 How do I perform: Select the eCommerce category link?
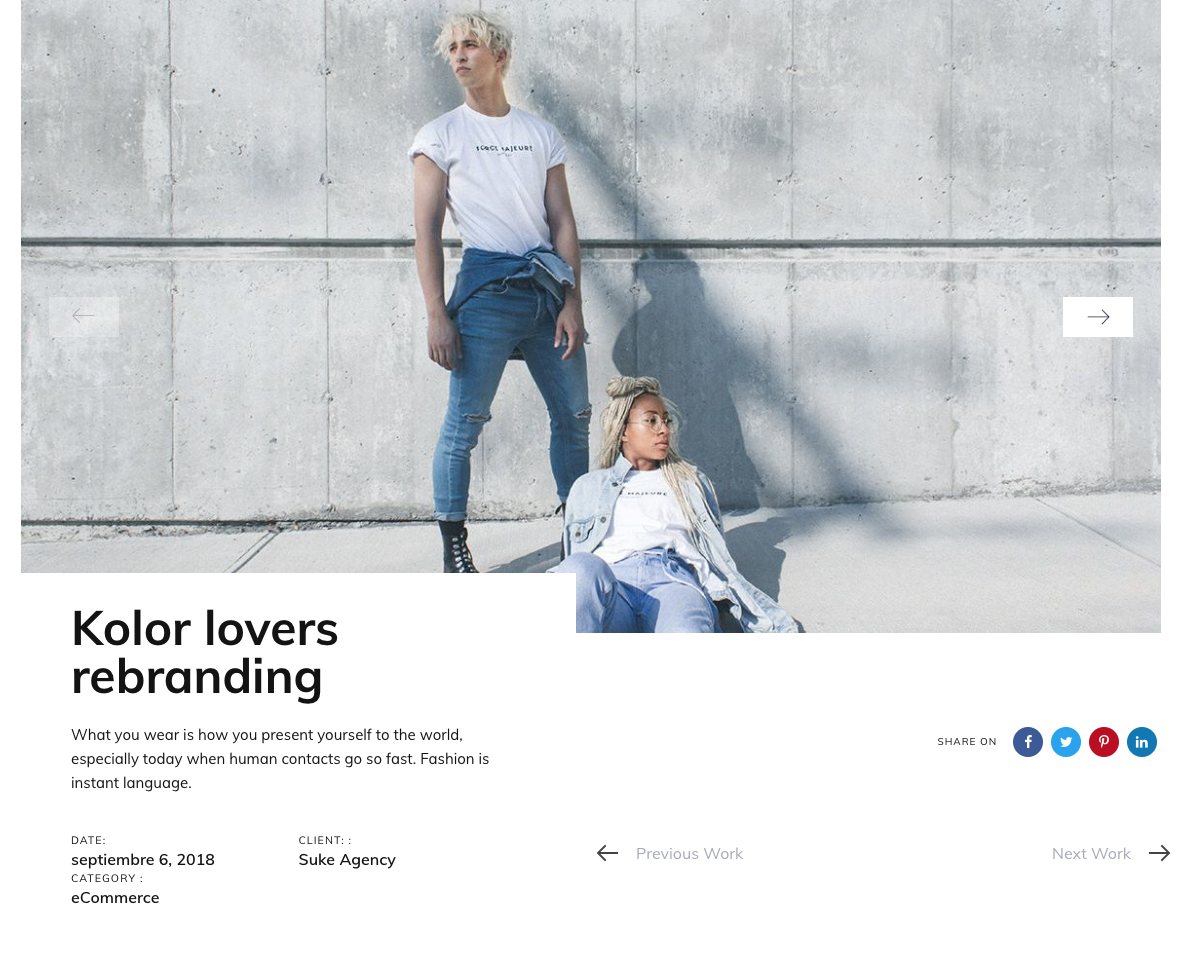115,897
